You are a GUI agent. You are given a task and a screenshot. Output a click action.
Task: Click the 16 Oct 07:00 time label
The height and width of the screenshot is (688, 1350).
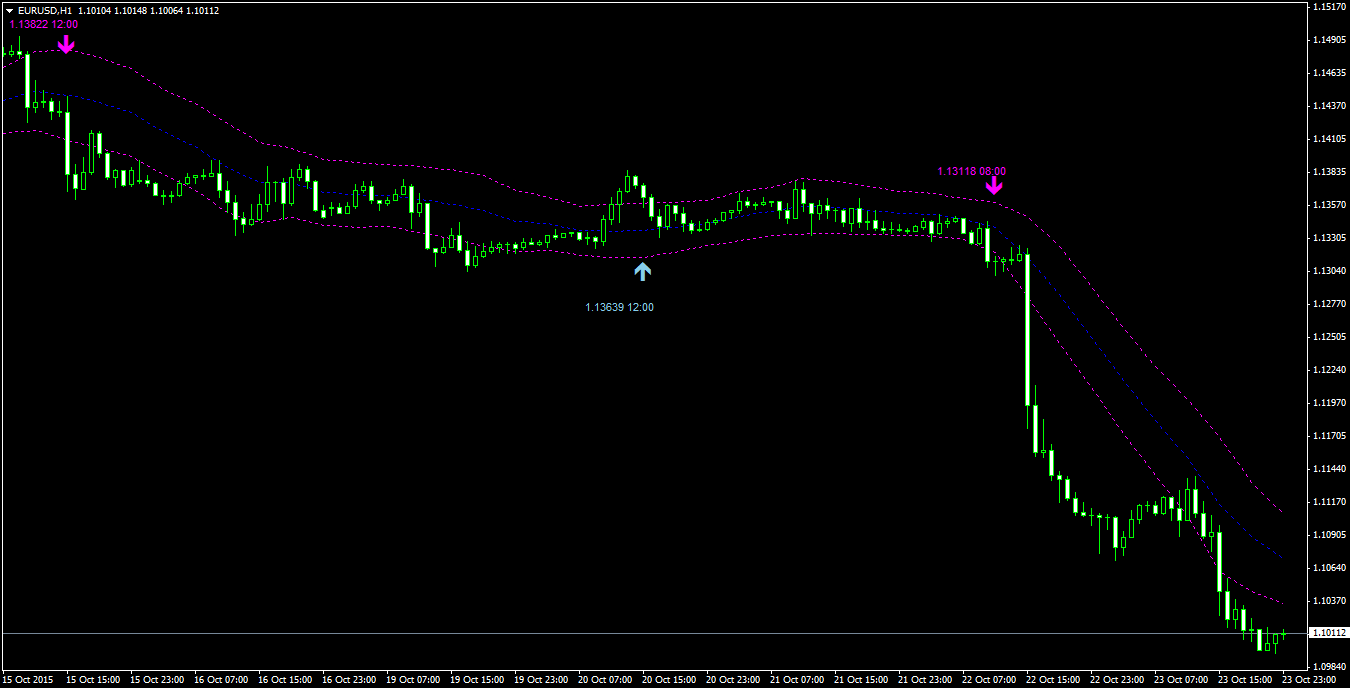(221, 679)
